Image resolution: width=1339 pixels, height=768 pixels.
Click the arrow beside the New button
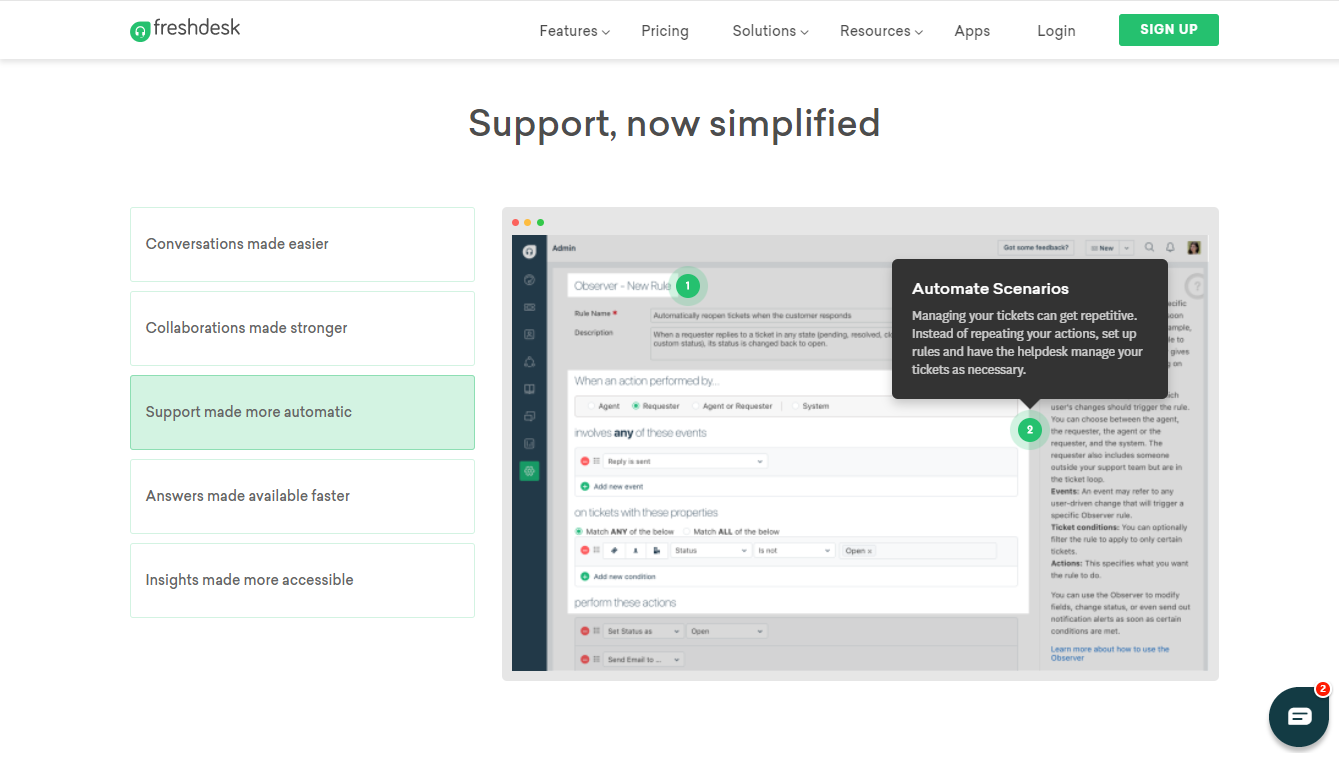(x=1126, y=247)
